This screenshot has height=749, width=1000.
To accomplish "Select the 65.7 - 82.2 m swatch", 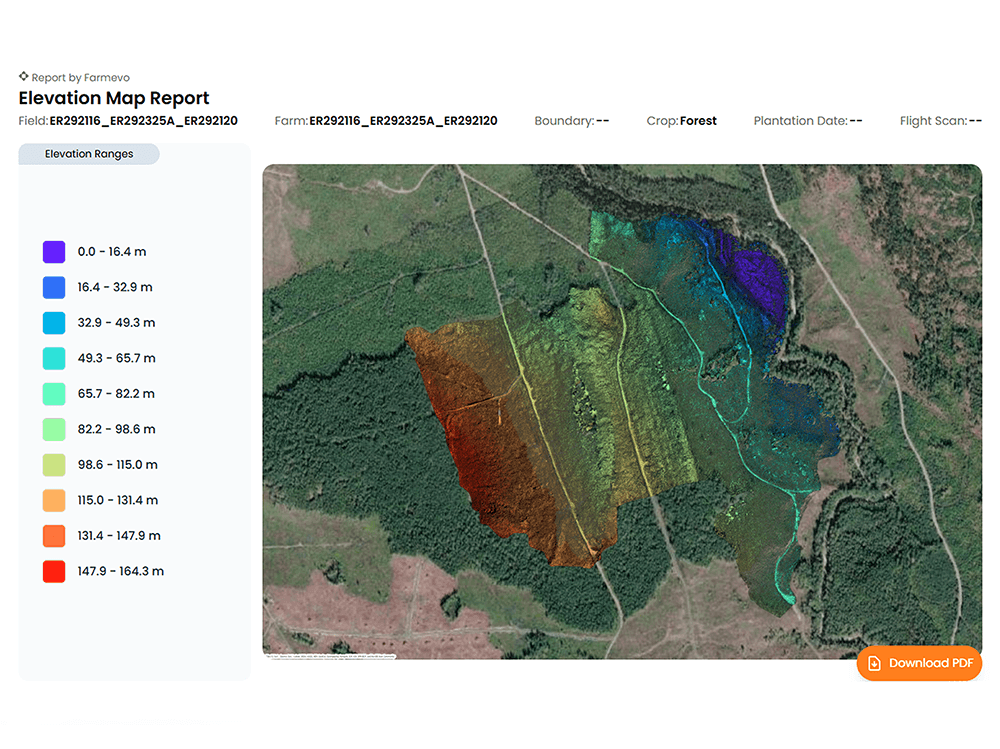I will click(x=54, y=394).
